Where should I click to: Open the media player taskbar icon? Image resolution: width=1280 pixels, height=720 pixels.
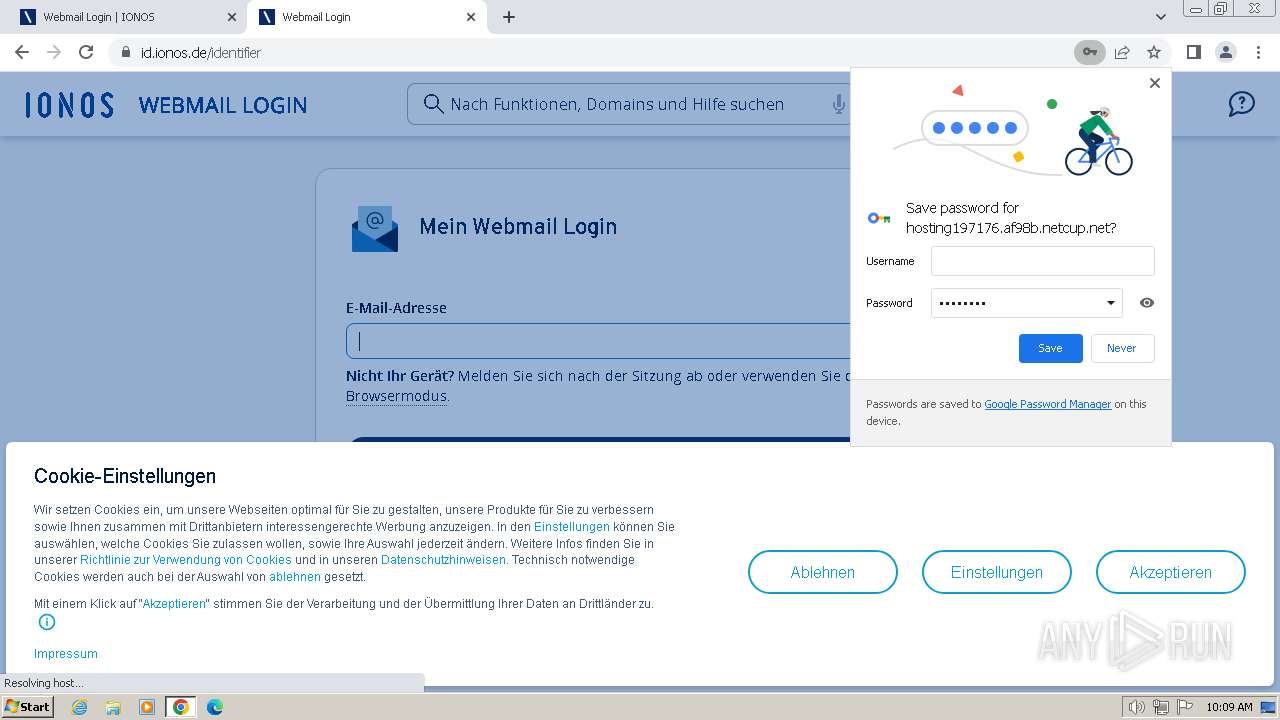[147, 707]
